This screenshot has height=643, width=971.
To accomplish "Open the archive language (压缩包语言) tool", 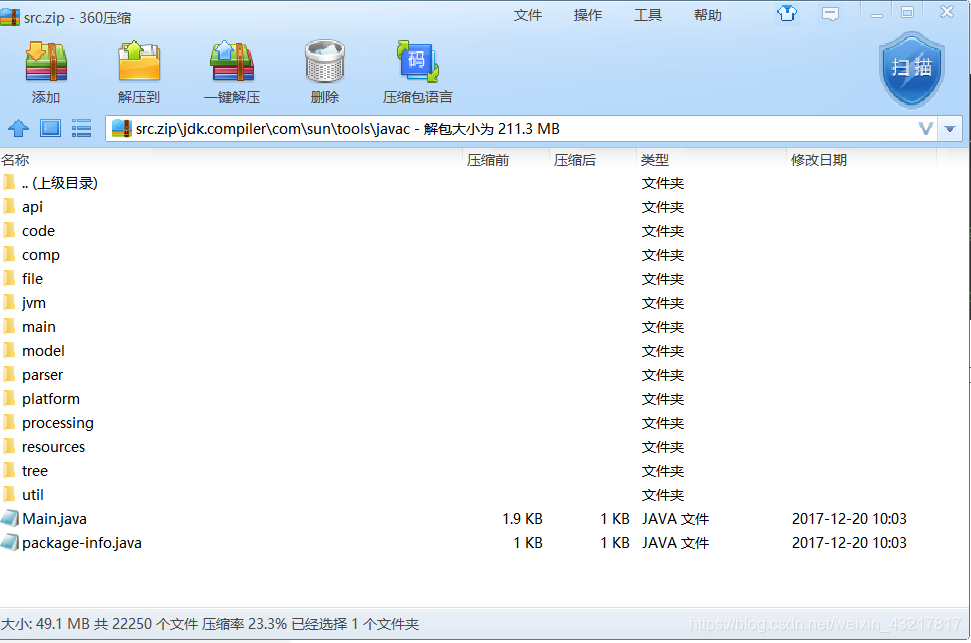I will [417, 62].
